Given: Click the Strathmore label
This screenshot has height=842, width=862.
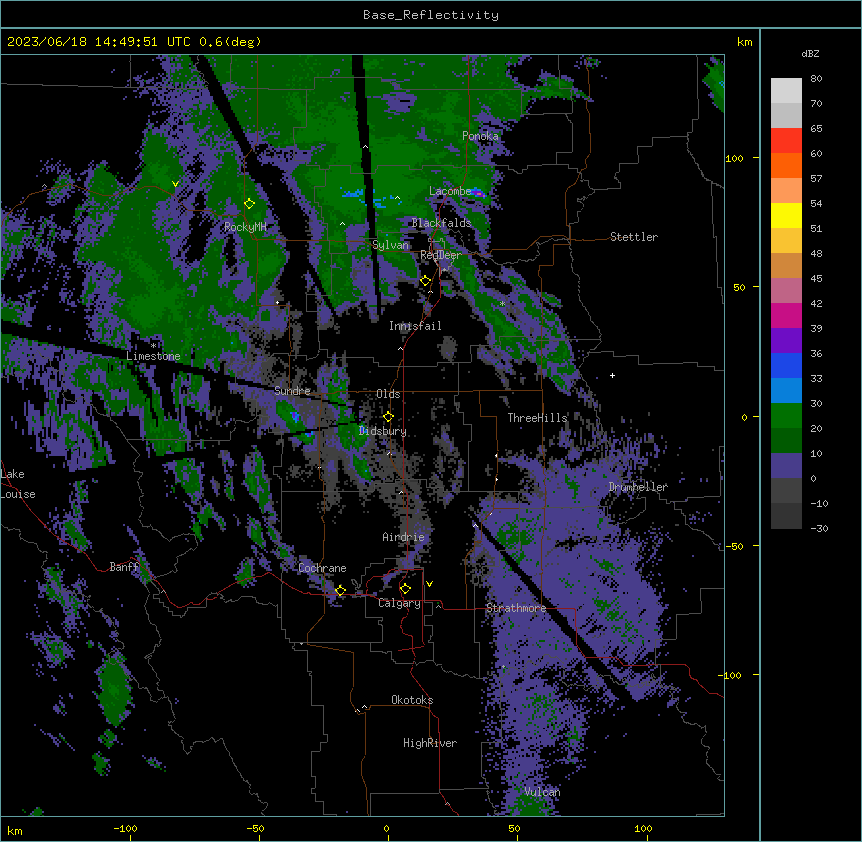Looking at the screenshot, I should [x=516, y=608].
